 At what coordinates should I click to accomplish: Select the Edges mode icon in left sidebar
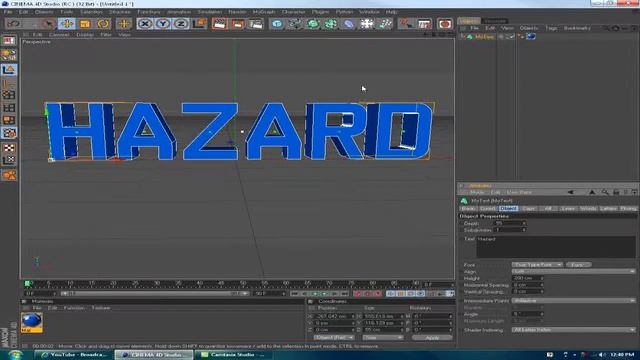(9, 108)
